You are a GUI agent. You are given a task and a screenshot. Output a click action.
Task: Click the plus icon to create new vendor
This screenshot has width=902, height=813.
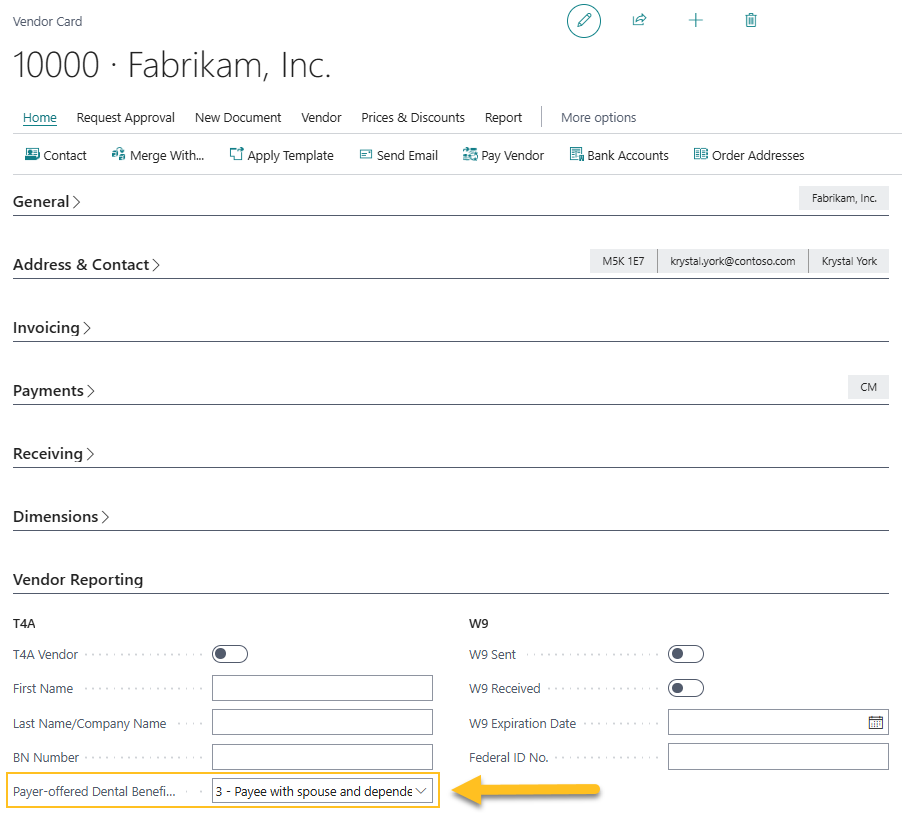point(695,20)
